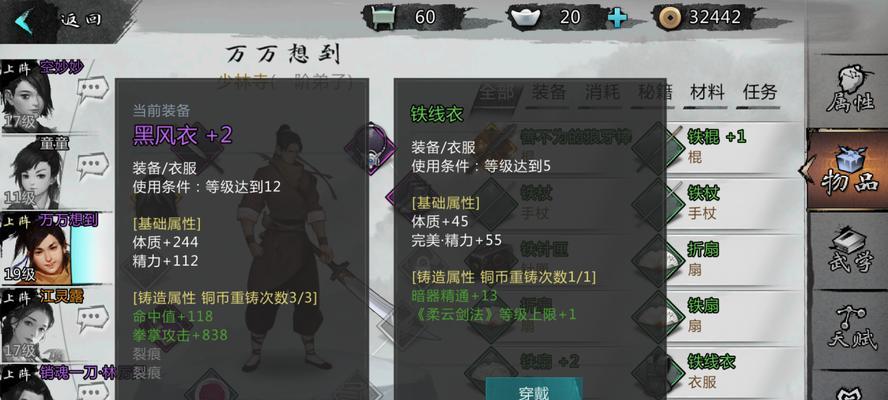
Task: Tap the back arrow icon
Action: point(24,22)
